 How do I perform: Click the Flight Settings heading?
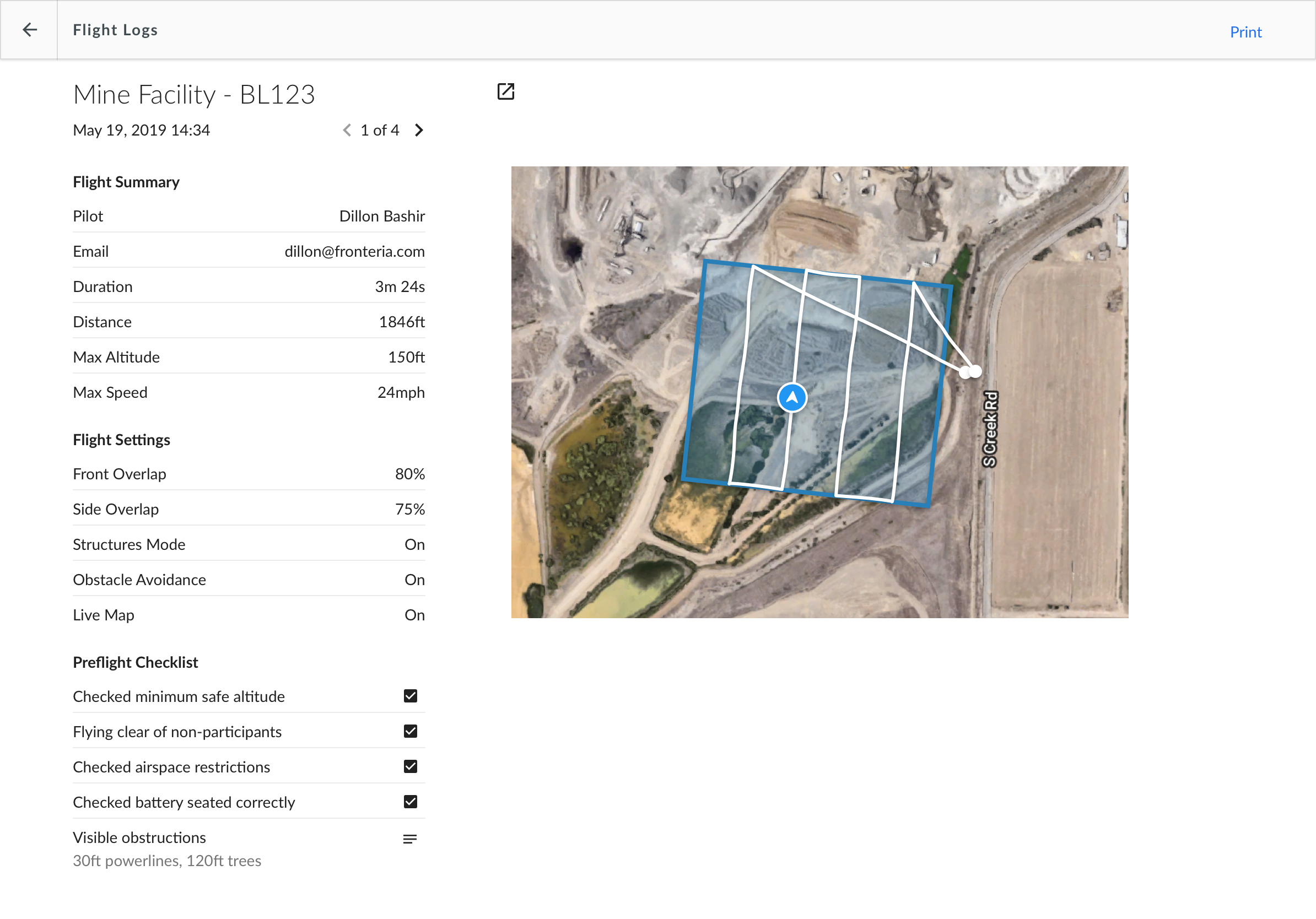coord(121,440)
